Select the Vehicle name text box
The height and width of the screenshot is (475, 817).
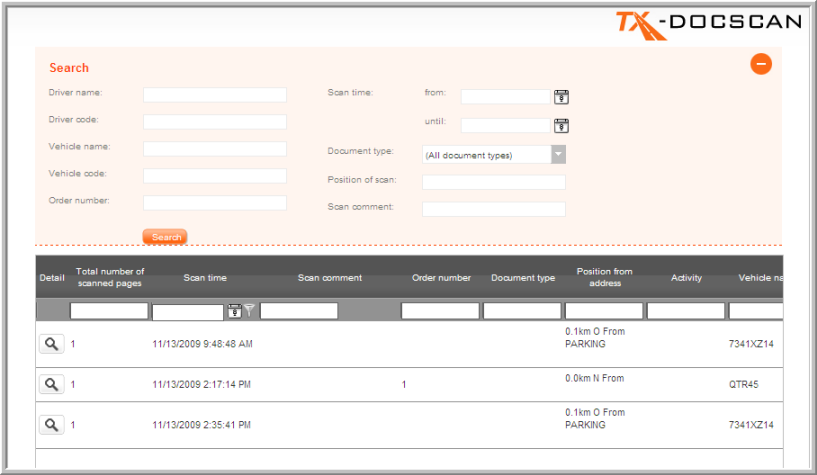[x=215, y=149]
